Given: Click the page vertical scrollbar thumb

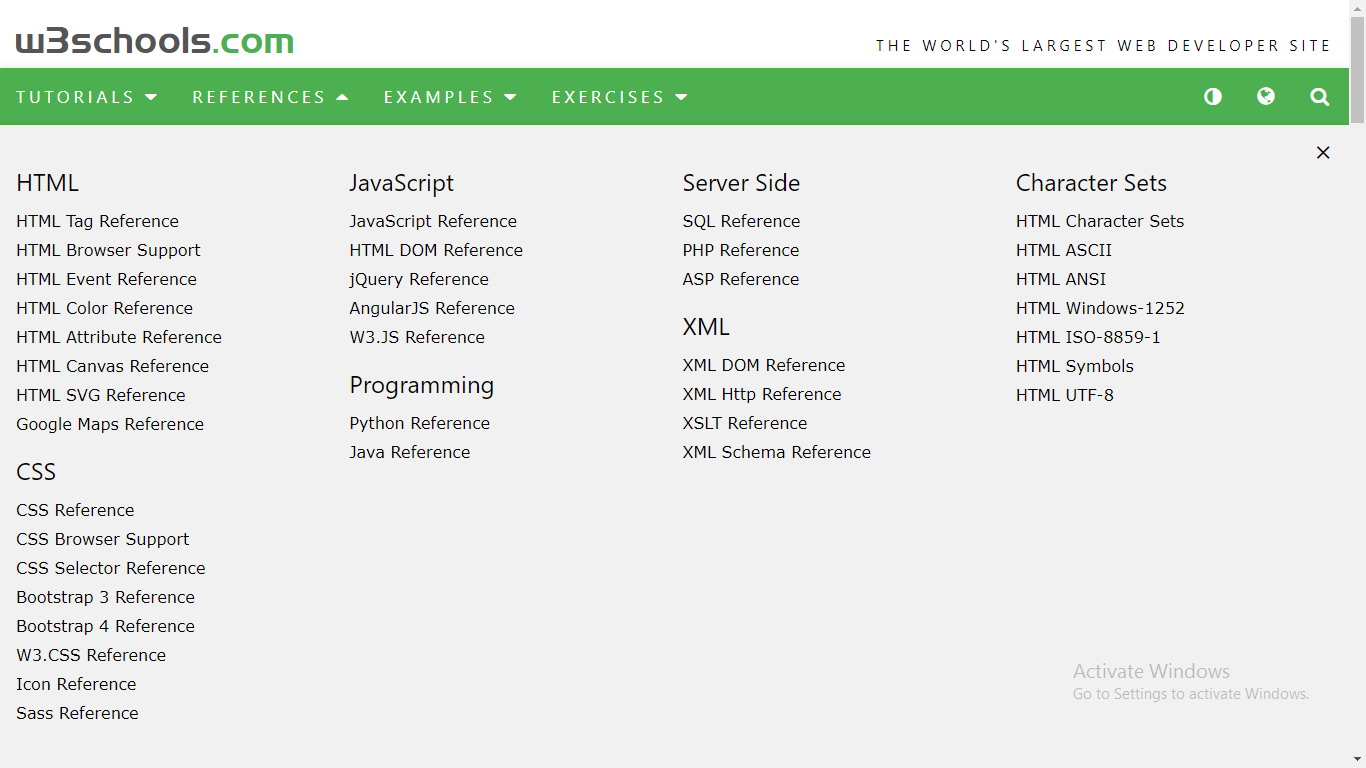Looking at the screenshot, I should [1357, 68].
